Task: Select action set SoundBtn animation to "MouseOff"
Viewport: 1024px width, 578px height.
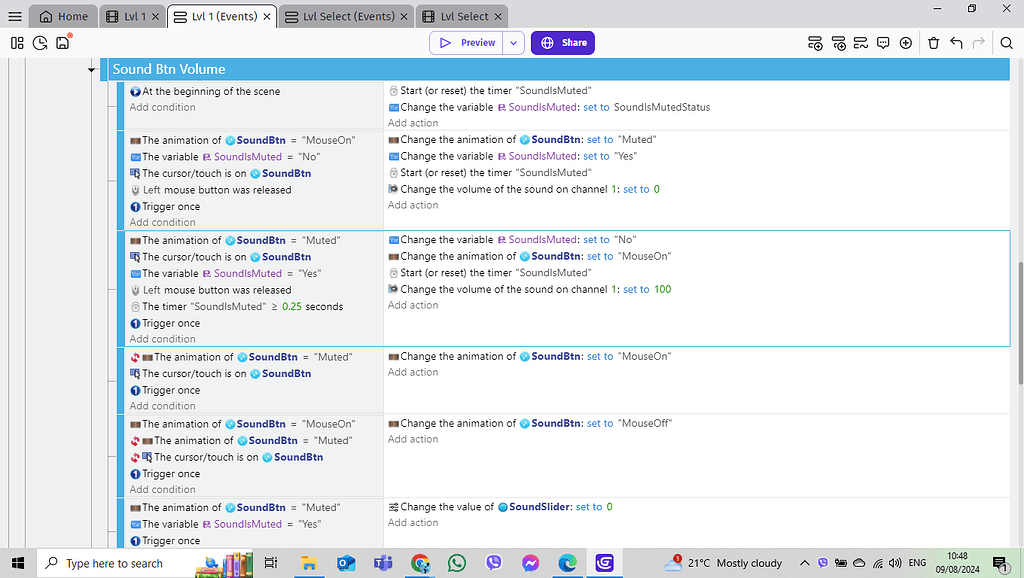Action: [x=530, y=423]
